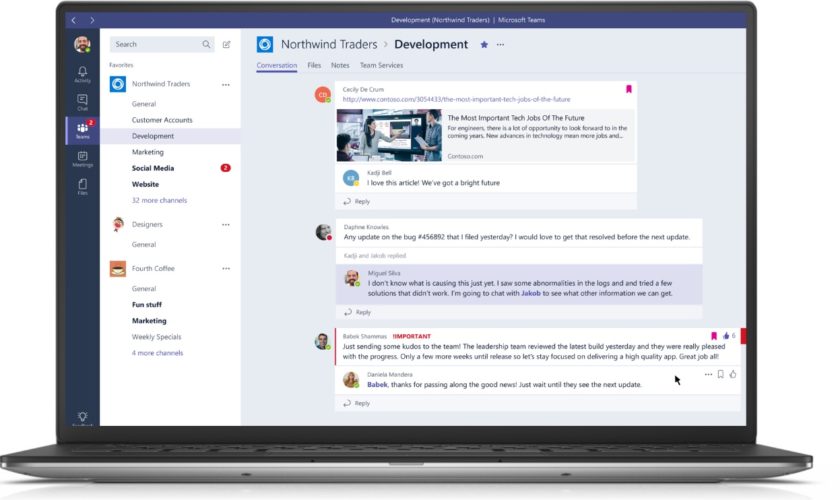Viewport: 840px width, 500px height.
Task: Switch to the Files tab
Action: coord(314,65)
